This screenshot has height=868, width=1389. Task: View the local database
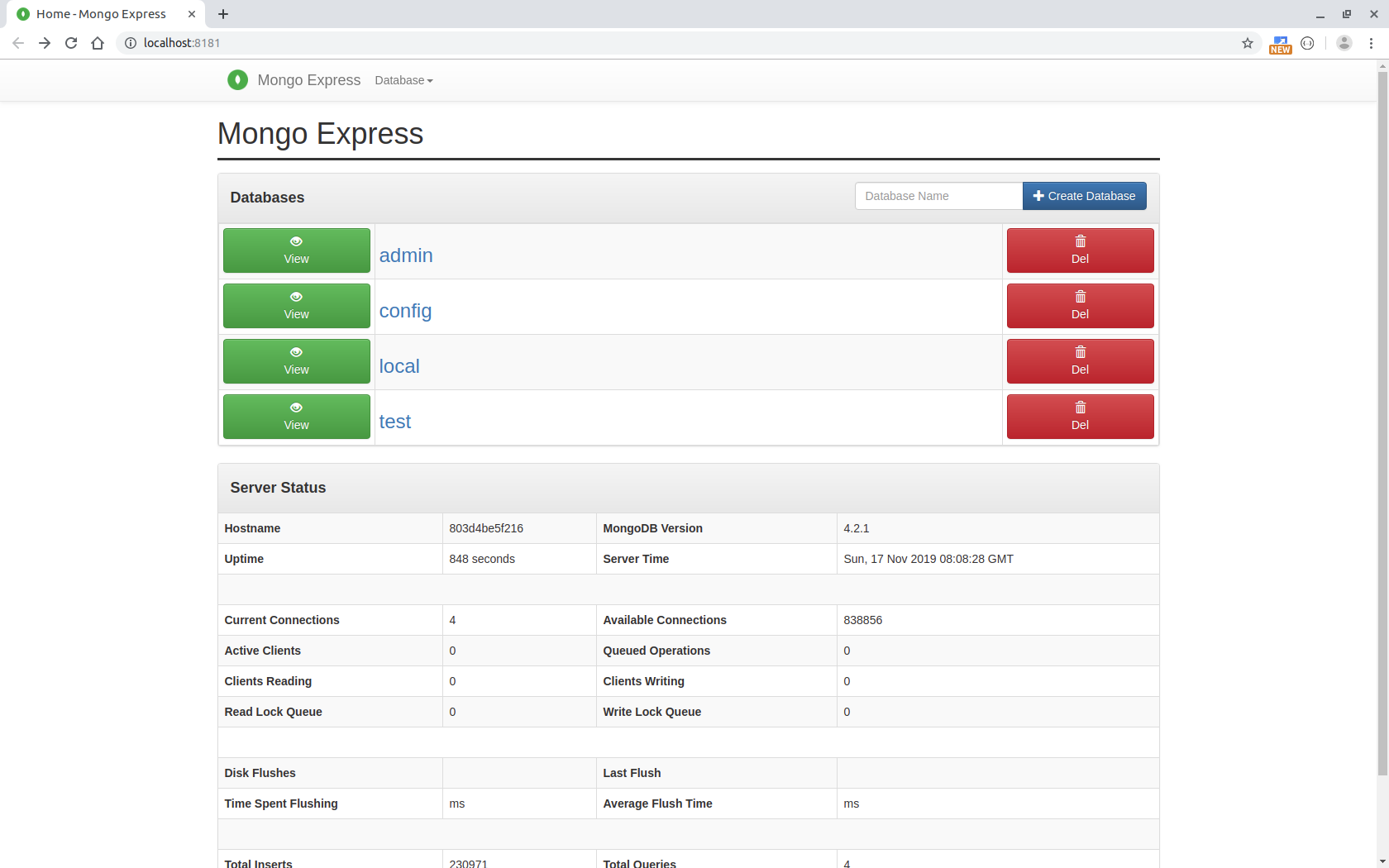click(296, 361)
